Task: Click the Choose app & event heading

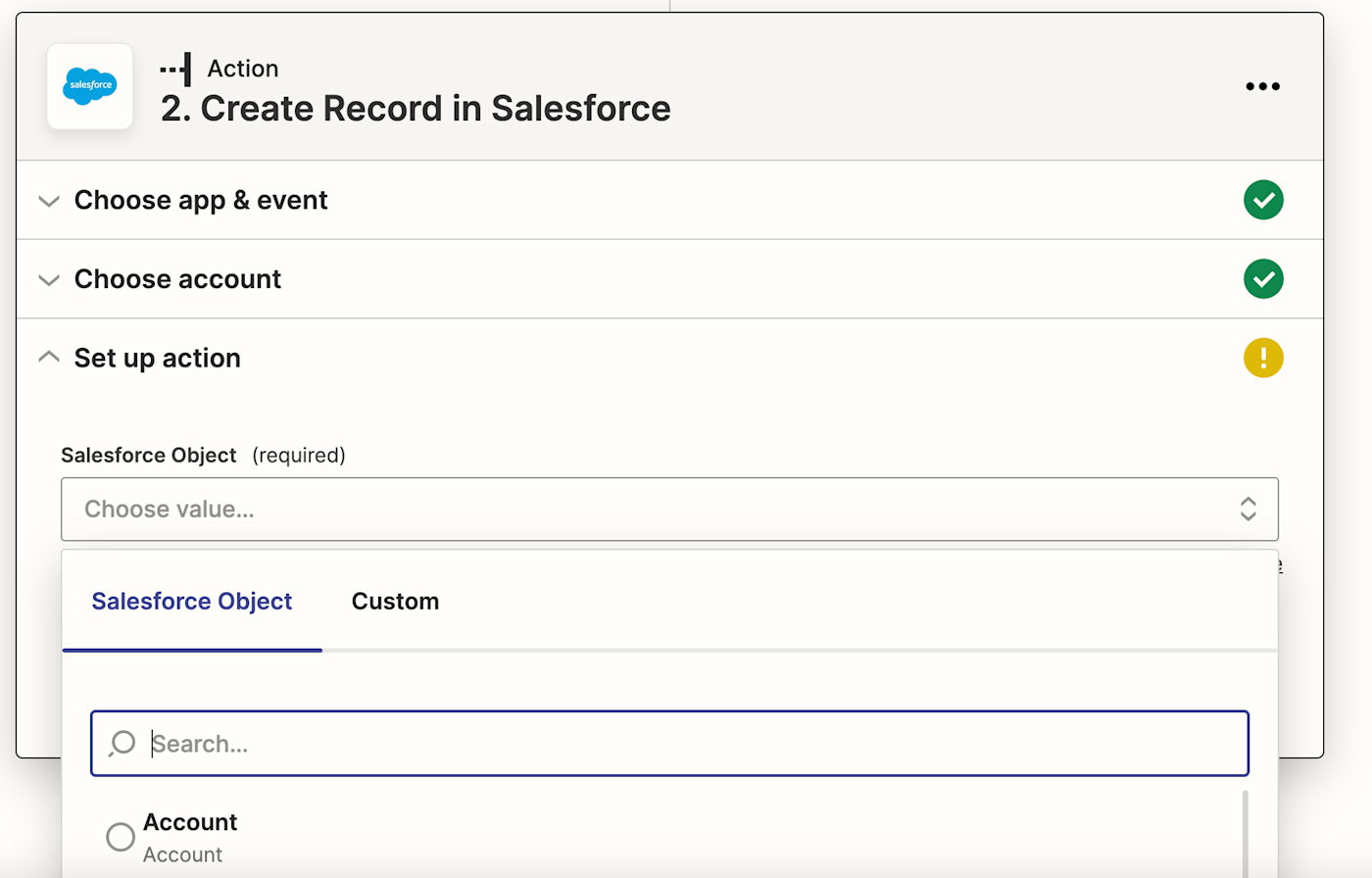Action: tap(201, 200)
